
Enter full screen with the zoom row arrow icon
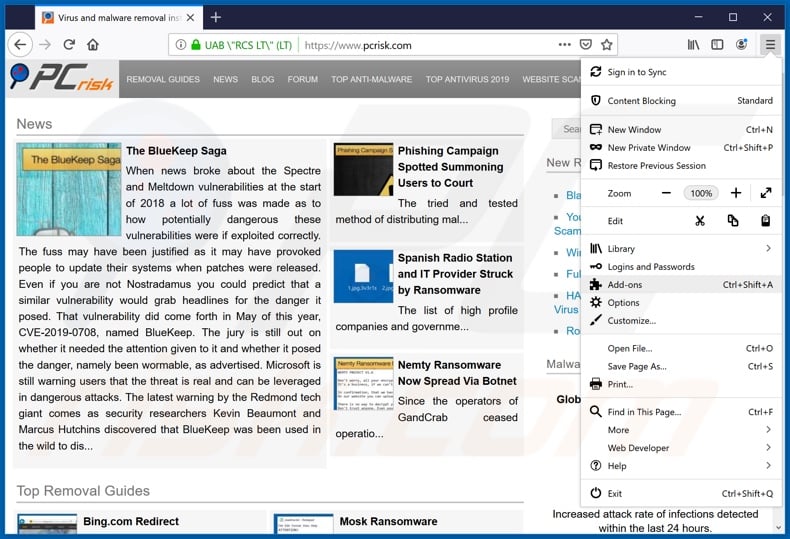765,193
